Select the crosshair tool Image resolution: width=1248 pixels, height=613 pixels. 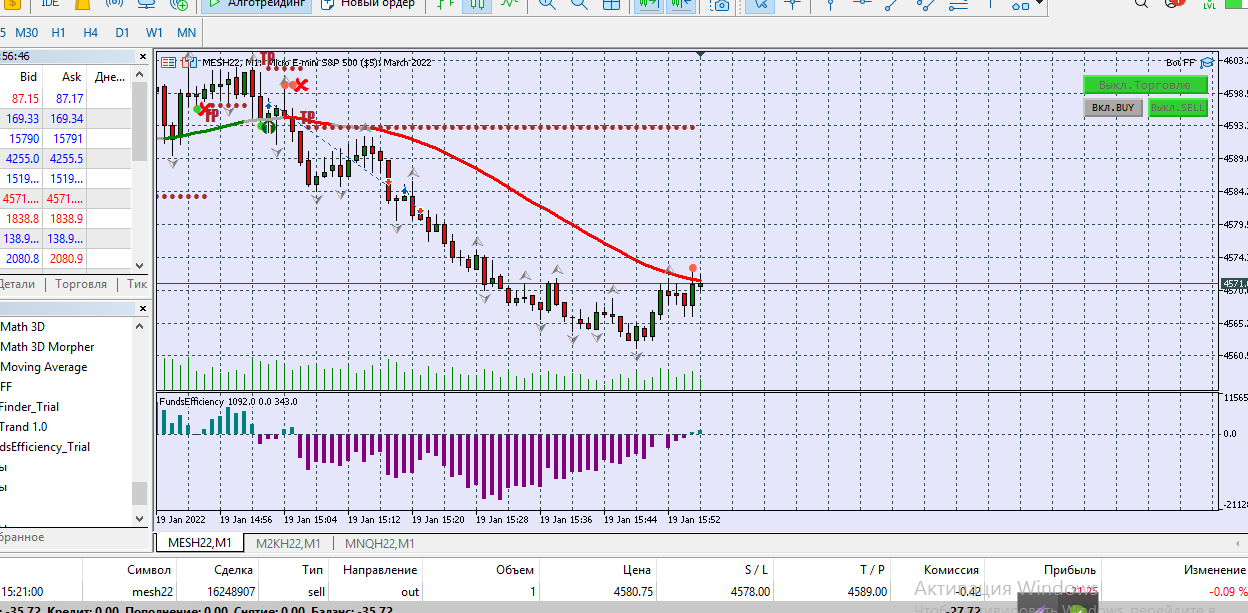792,6
